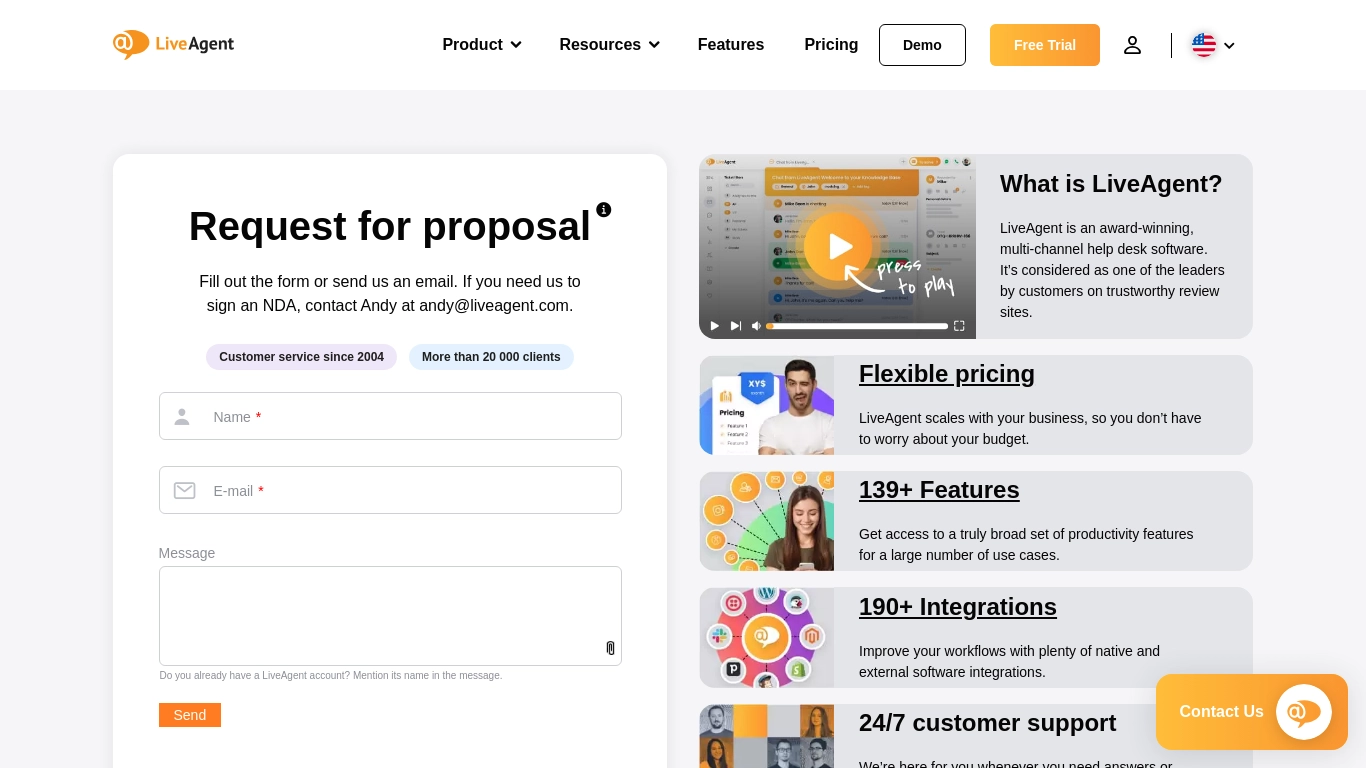Click the LiveAgent logo in the header
Image resolution: width=1366 pixels, height=768 pixels.
tap(172, 44)
